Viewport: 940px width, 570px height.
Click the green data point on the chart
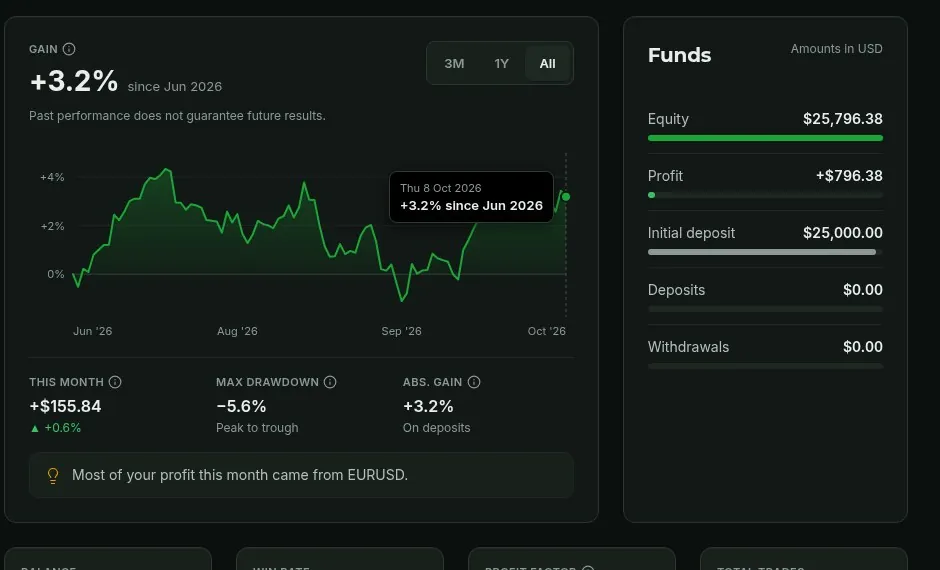tap(565, 197)
